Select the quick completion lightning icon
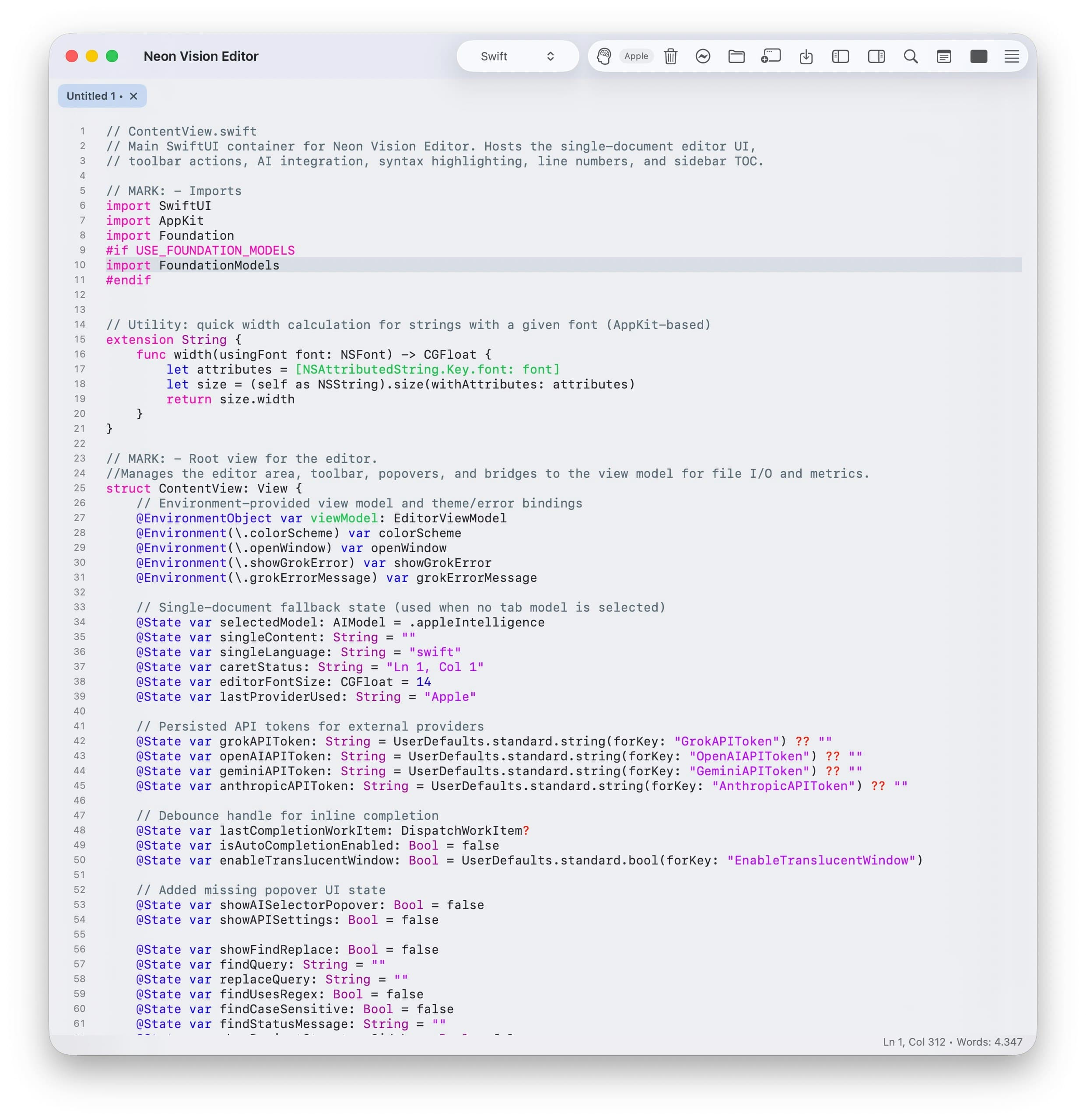The width and height of the screenshot is (1086, 1120). click(703, 56)
